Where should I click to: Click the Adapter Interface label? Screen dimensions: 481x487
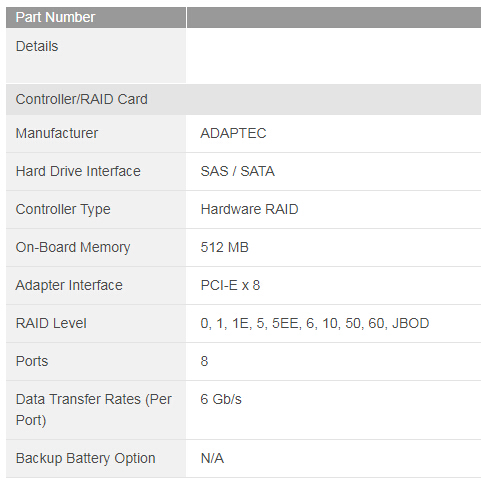69,285
